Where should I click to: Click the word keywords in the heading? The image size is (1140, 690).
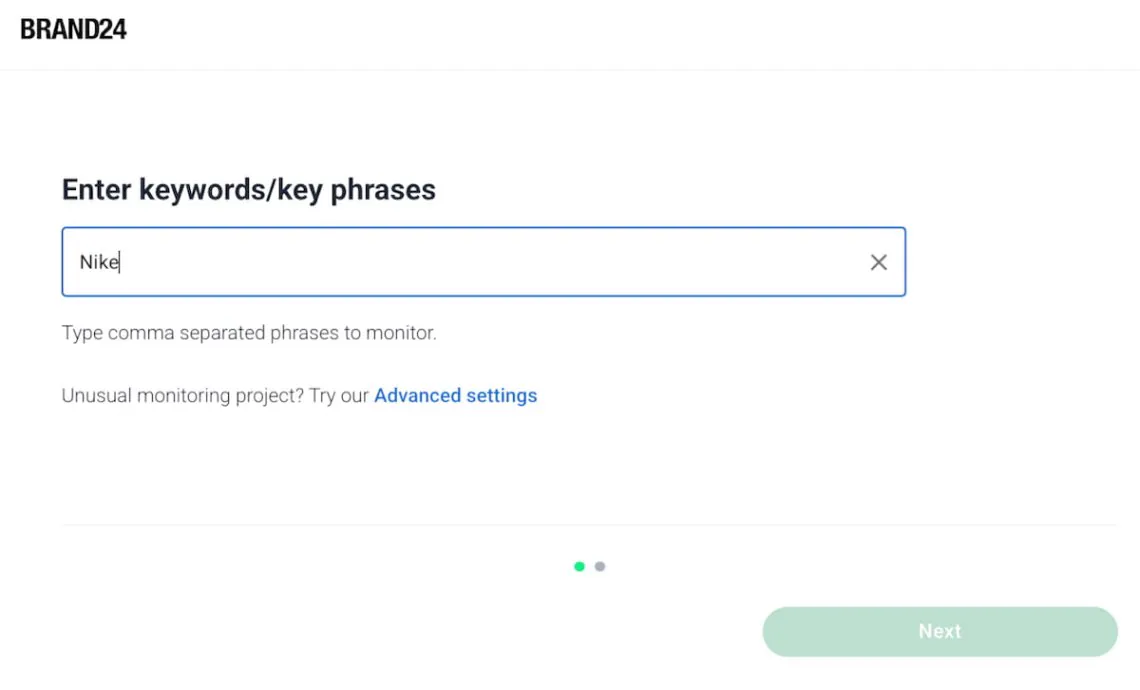pos(203,190)
